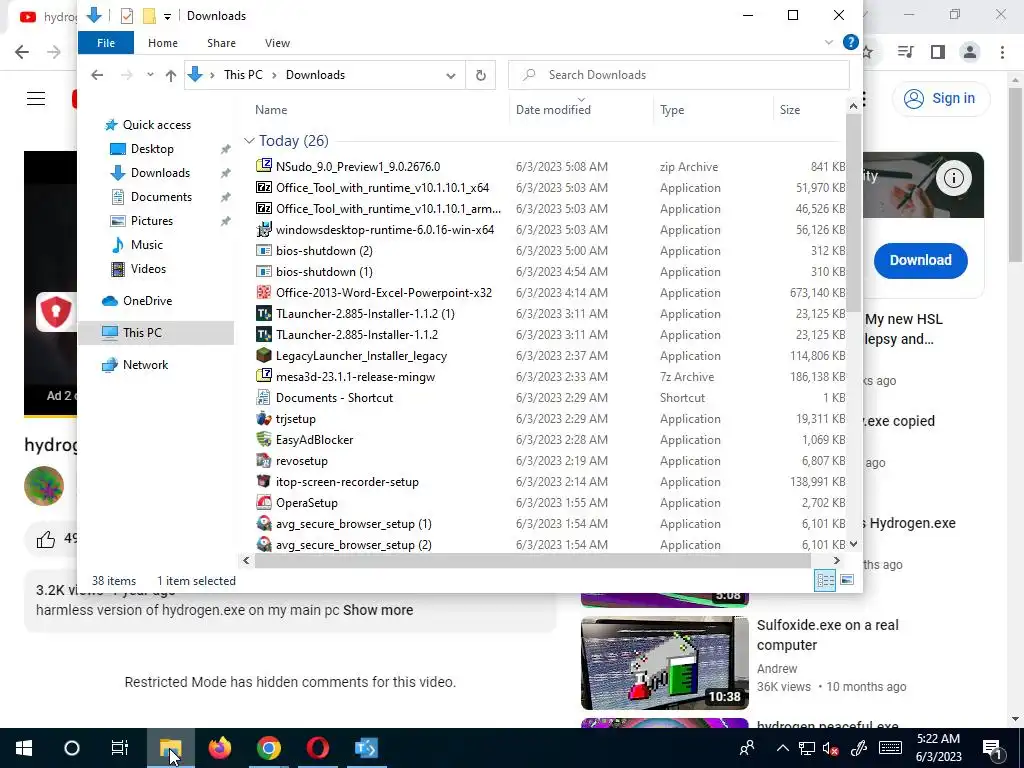This screenshot has height=768, width=1024.
Task: Select the LegacyLauncher_Installer_legacy icon
Action: point(264,355)
